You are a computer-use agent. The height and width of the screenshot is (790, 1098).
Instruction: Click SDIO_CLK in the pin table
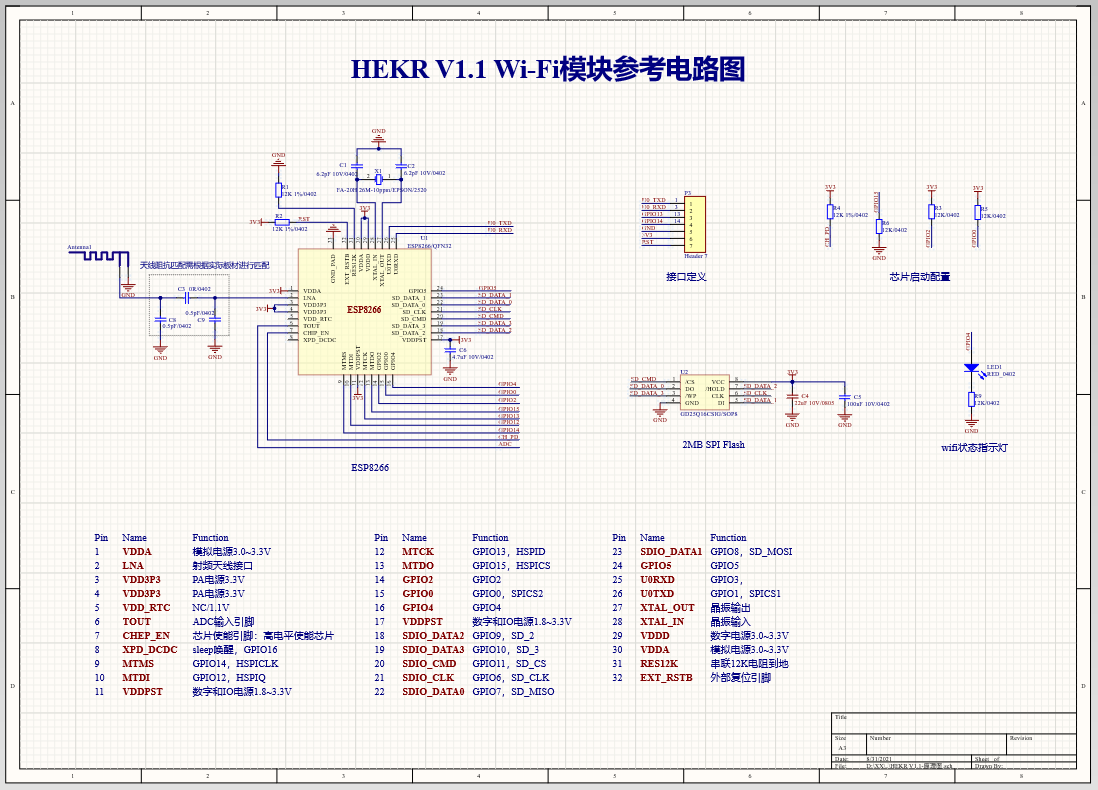428,677
